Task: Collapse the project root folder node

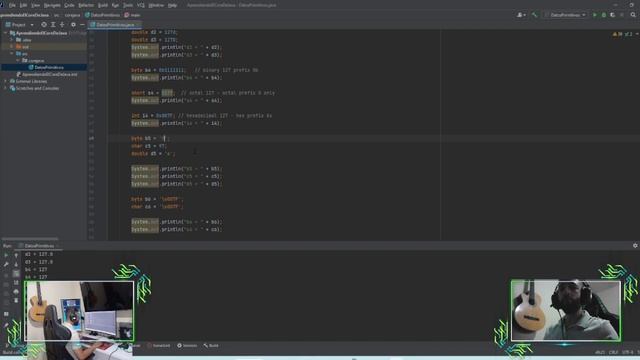Action: [5, 33]
